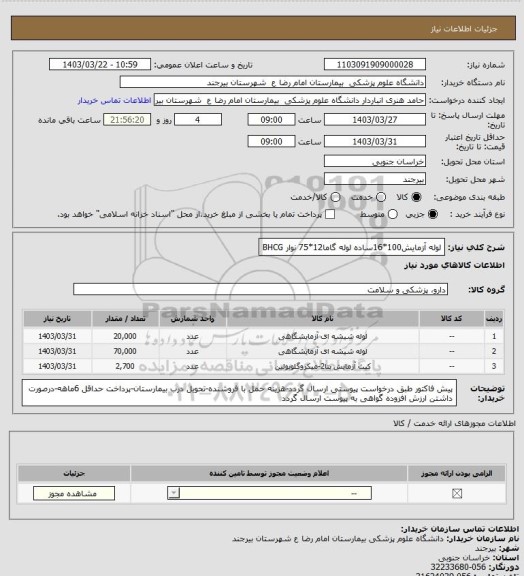Click the response deadline time 09:00 field
Image resolution: width=524 pixels, height=576 pixels.
tap(272, 120)
